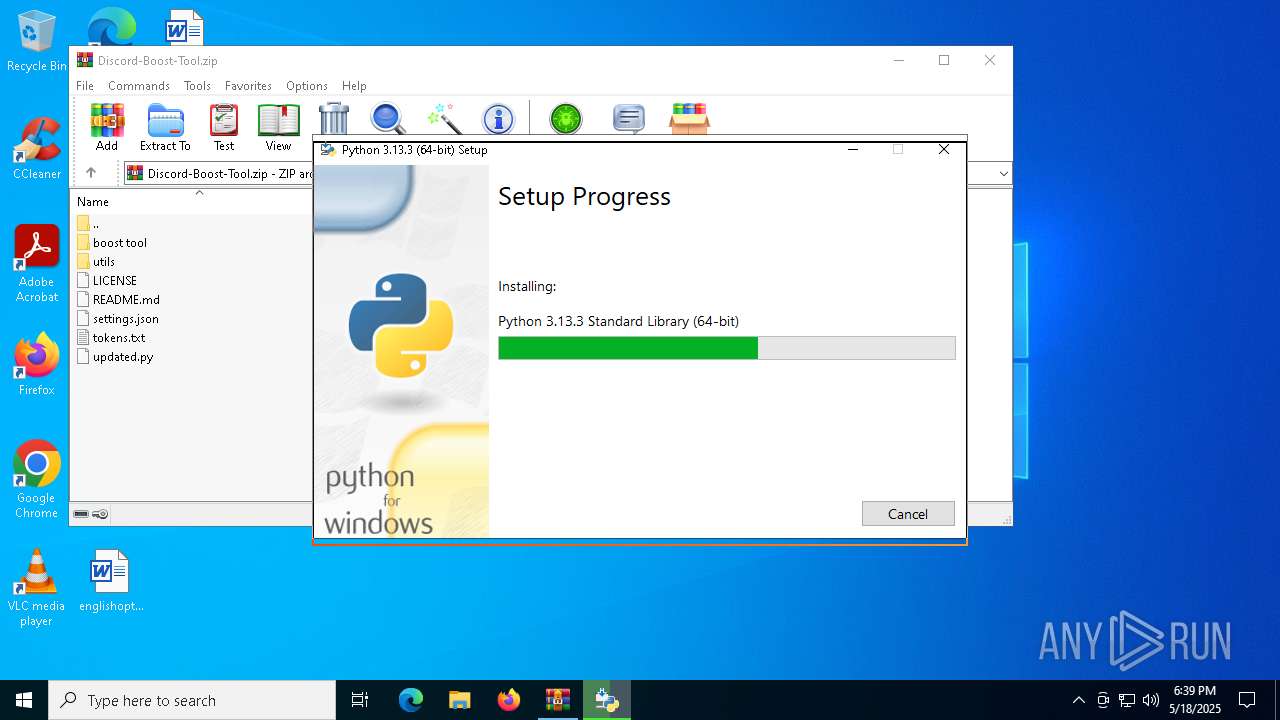Open the Adobe Acrobat desktop shortcut
Viewport: 1280px width, 720px height.
click(37, 264)
